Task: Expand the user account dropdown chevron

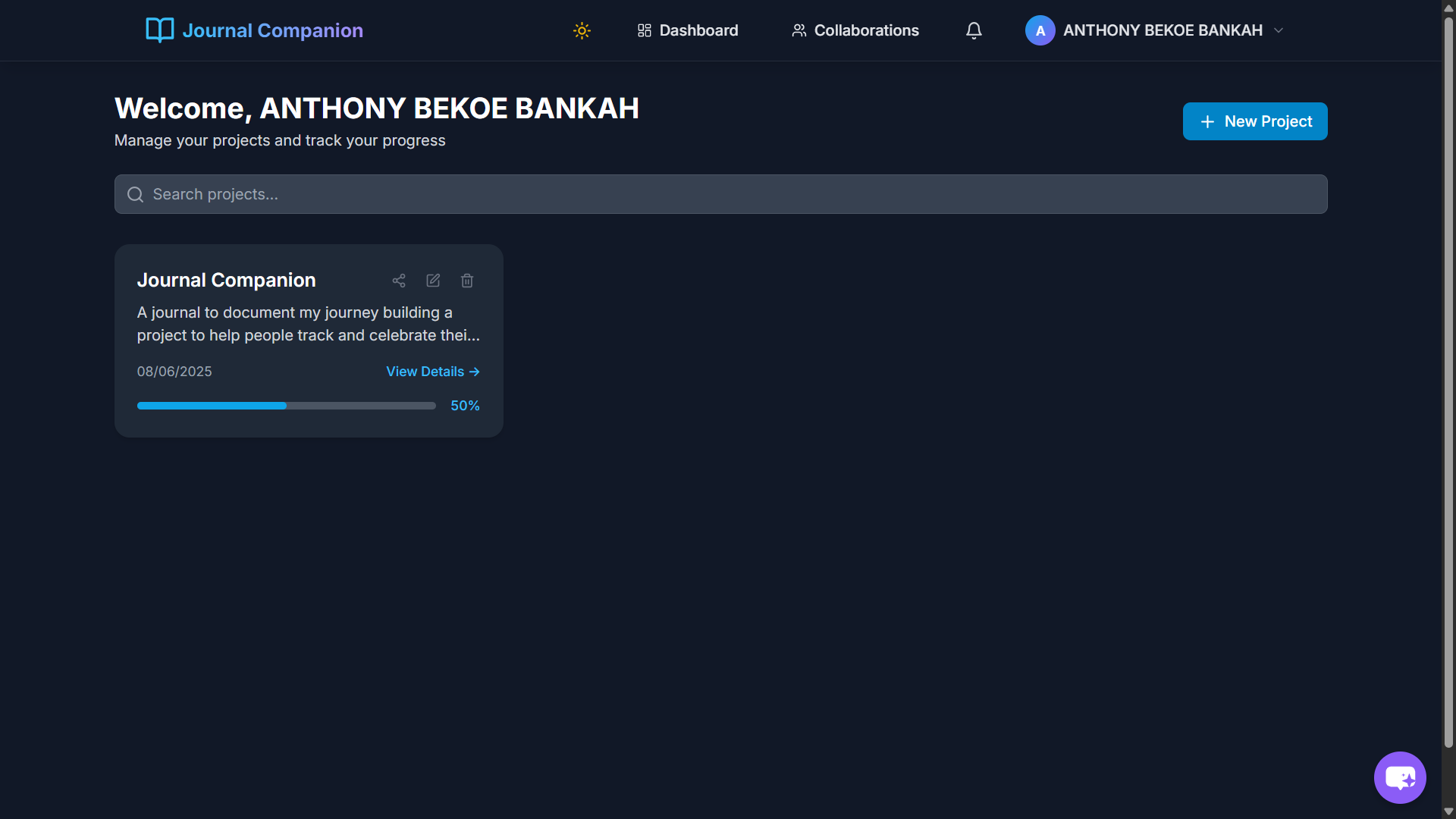Action: [x=1279, y=30]
